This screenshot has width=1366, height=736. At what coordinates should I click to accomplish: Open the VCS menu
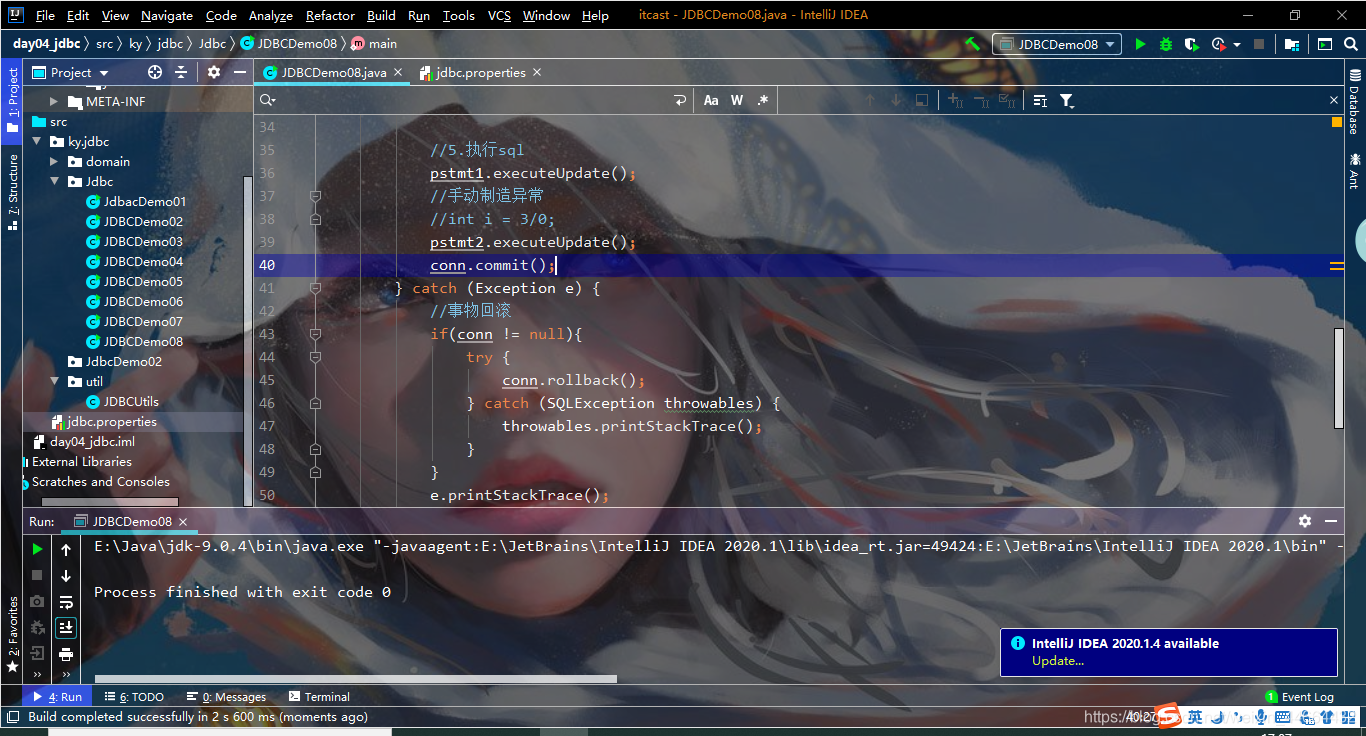pos(499,15)
